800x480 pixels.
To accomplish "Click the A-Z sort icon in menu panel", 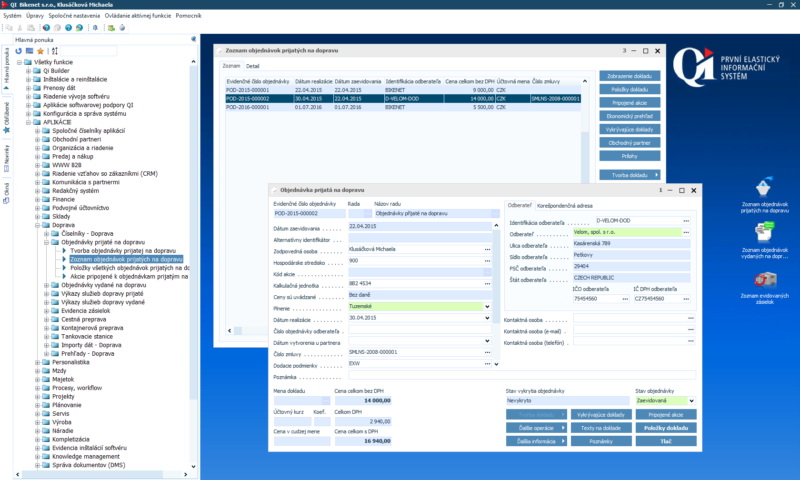I will click(x=55, y=51).
